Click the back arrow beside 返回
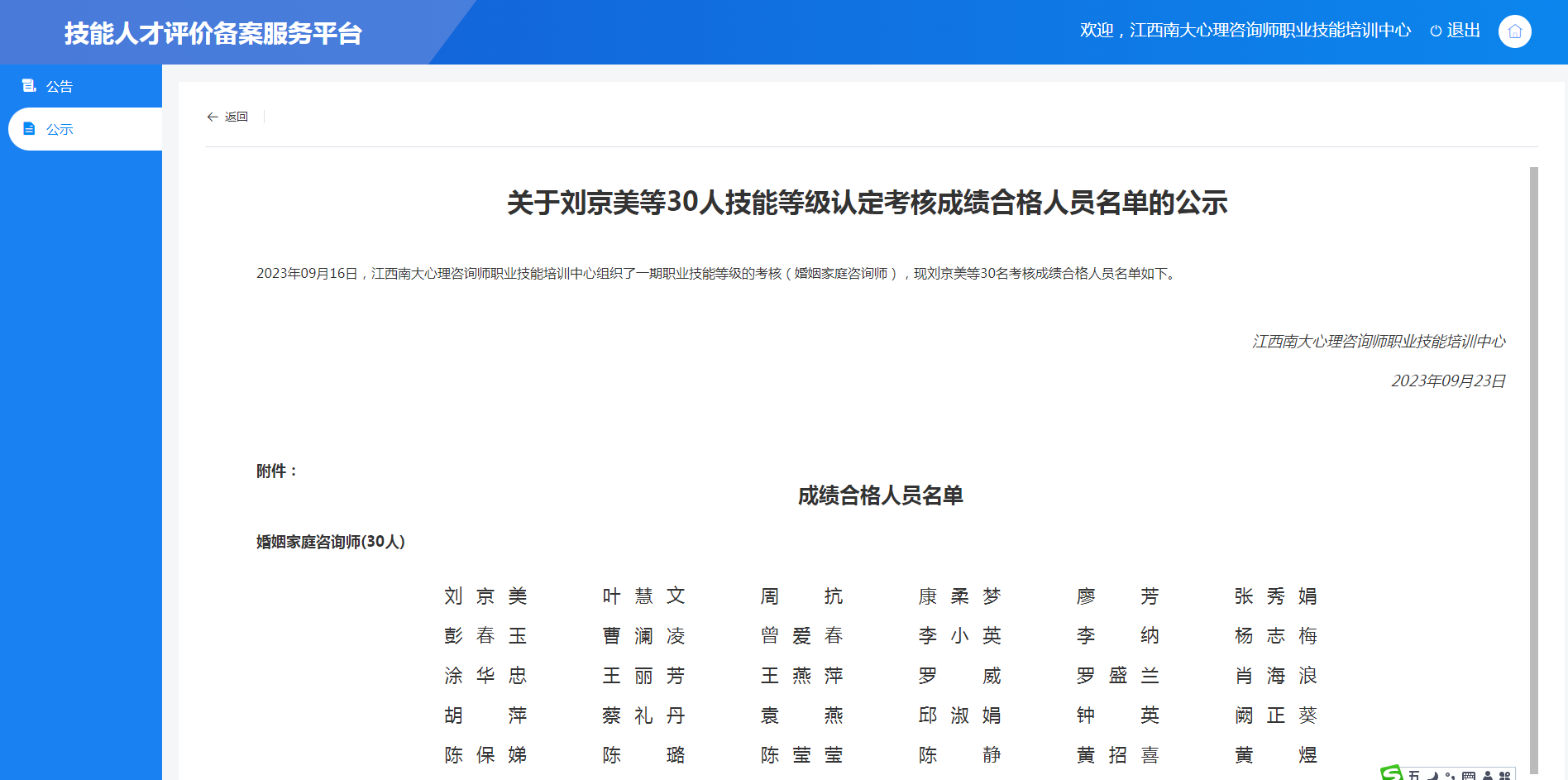Image resolution: width=1568 pixels, height=780 pixels. (213, 117)
